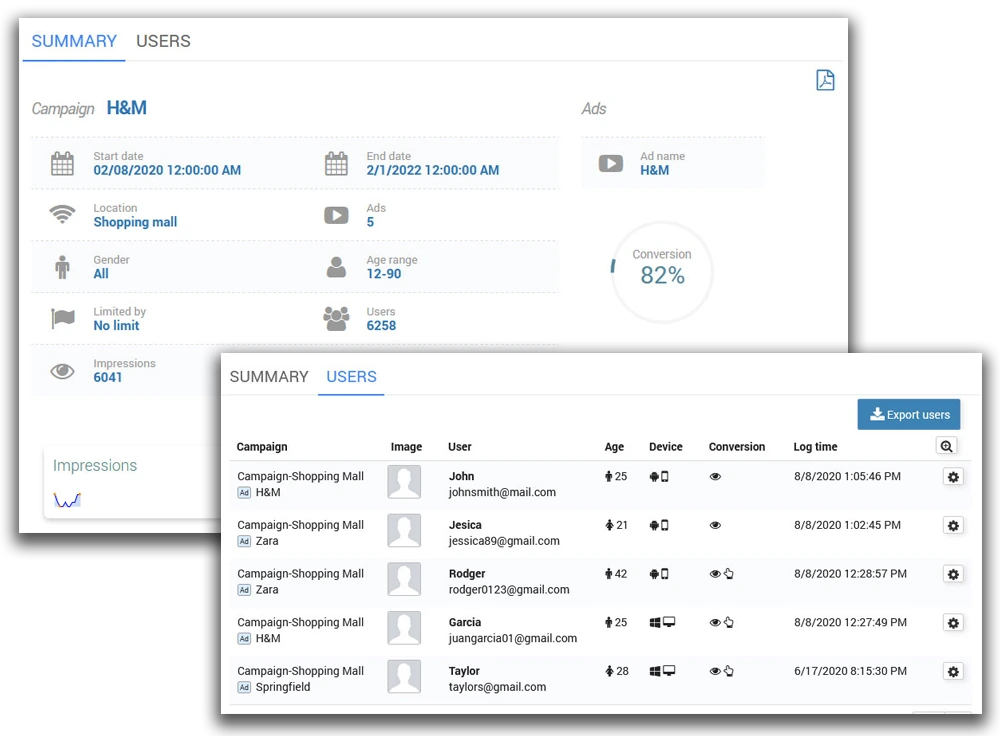Viewport: 1000px width, 736px height.
Task: Export summary using the PDF icon
Action: click(x=825, y=81)
